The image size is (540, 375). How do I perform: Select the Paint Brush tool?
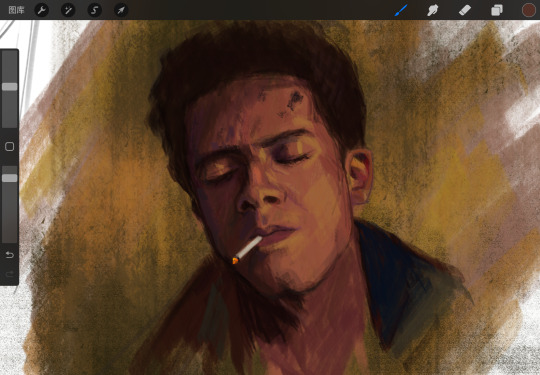tap(401, 10)
